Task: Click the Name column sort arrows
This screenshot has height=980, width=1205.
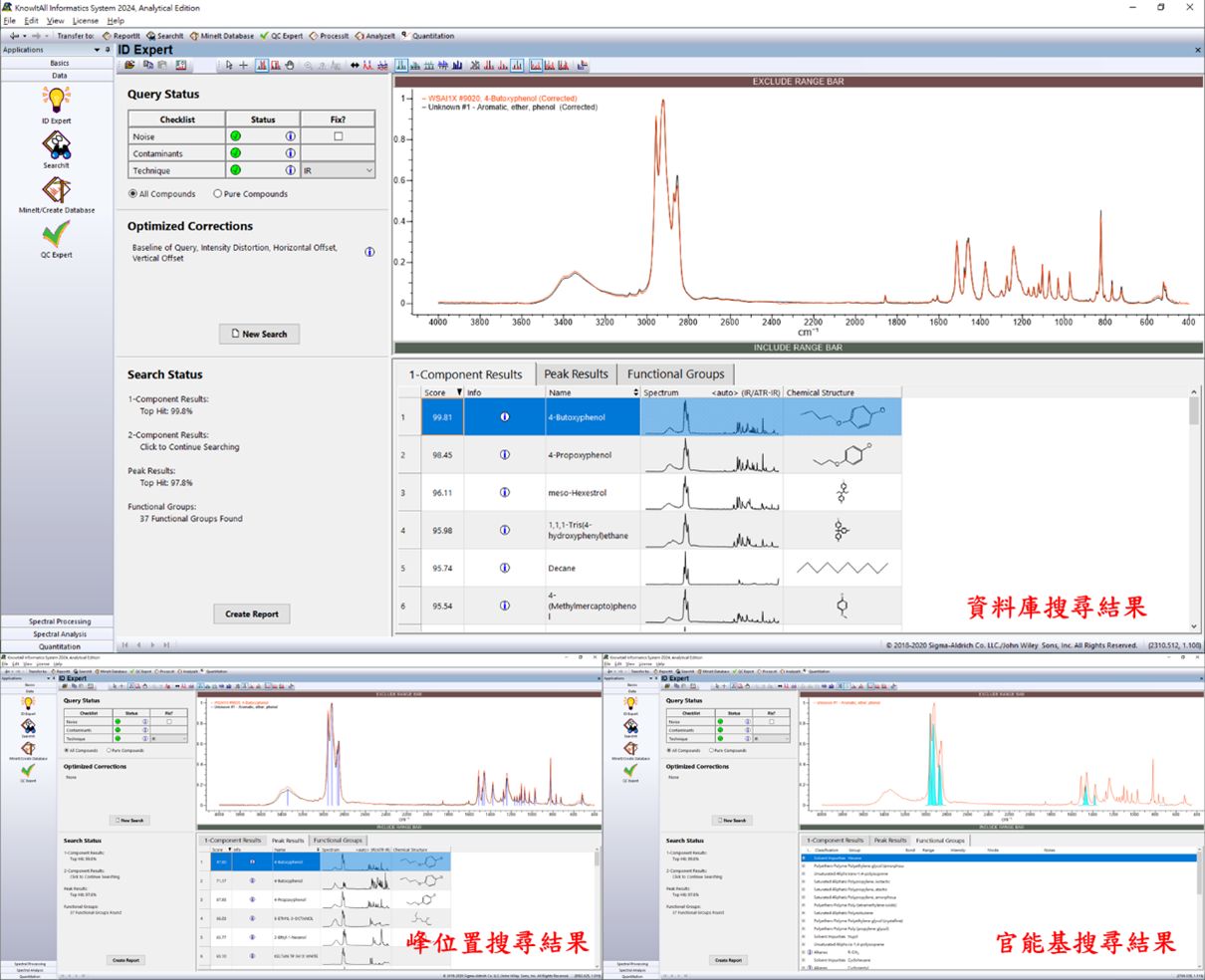Action: click(x=635, y=392)
